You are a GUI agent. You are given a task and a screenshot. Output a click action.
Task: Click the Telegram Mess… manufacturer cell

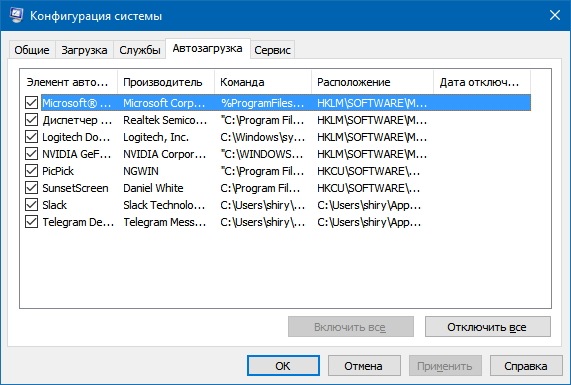coord(165,222)
